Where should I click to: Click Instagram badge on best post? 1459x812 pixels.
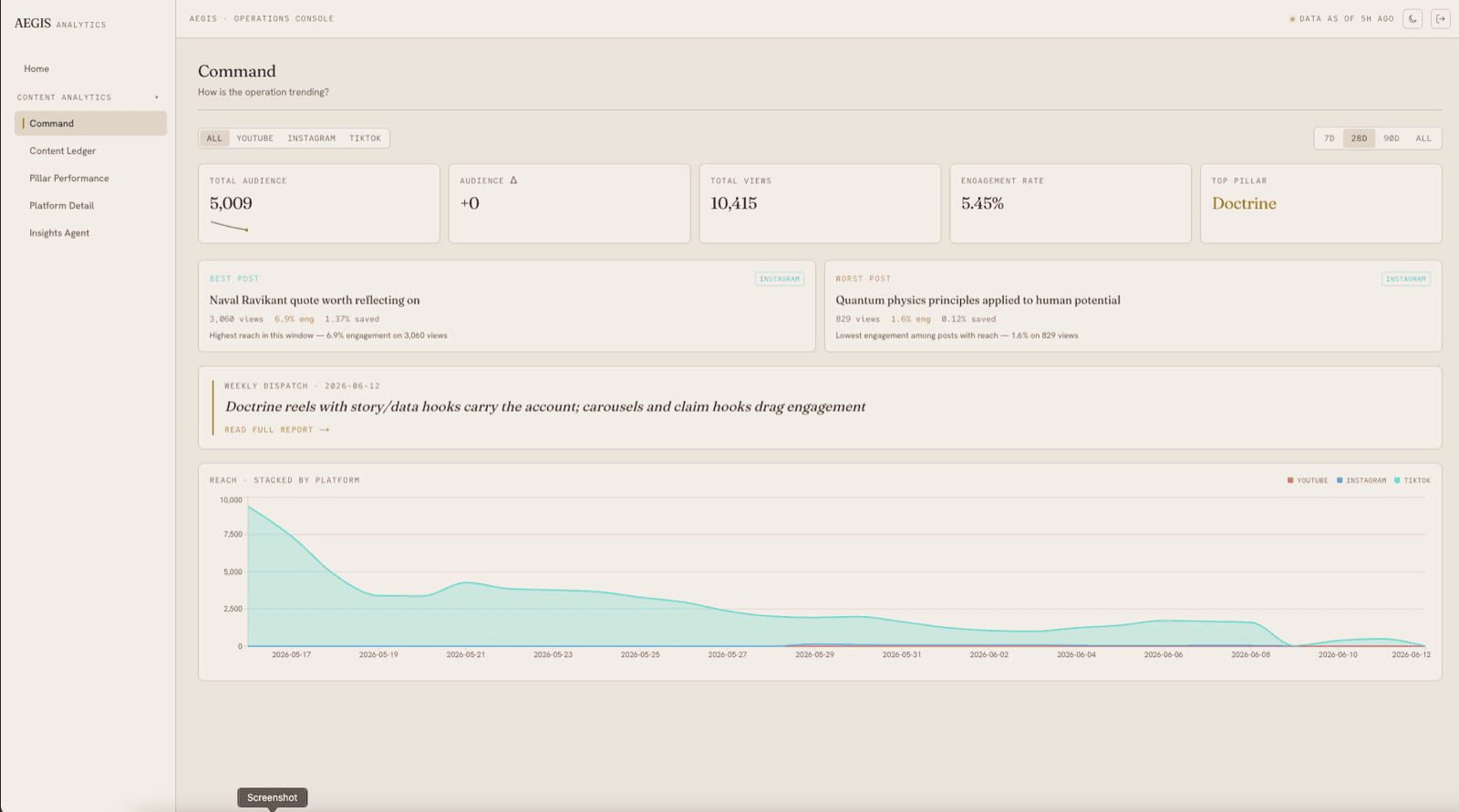[x=780, y=279]
